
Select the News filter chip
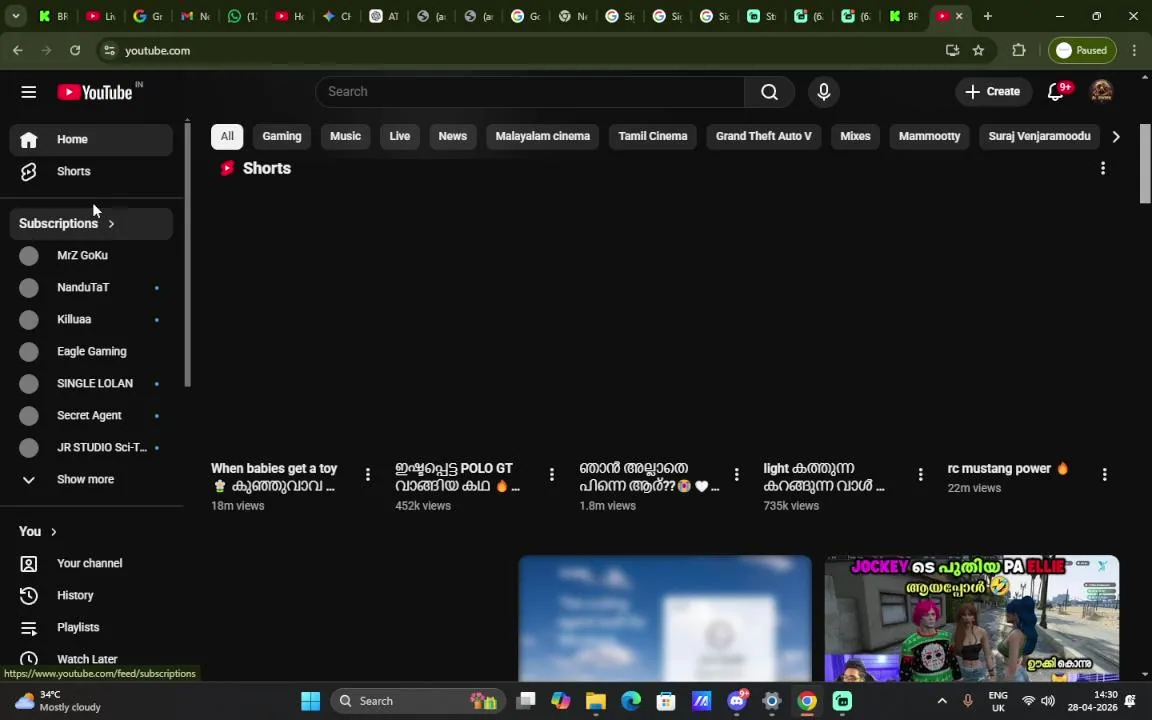point(453,136)
